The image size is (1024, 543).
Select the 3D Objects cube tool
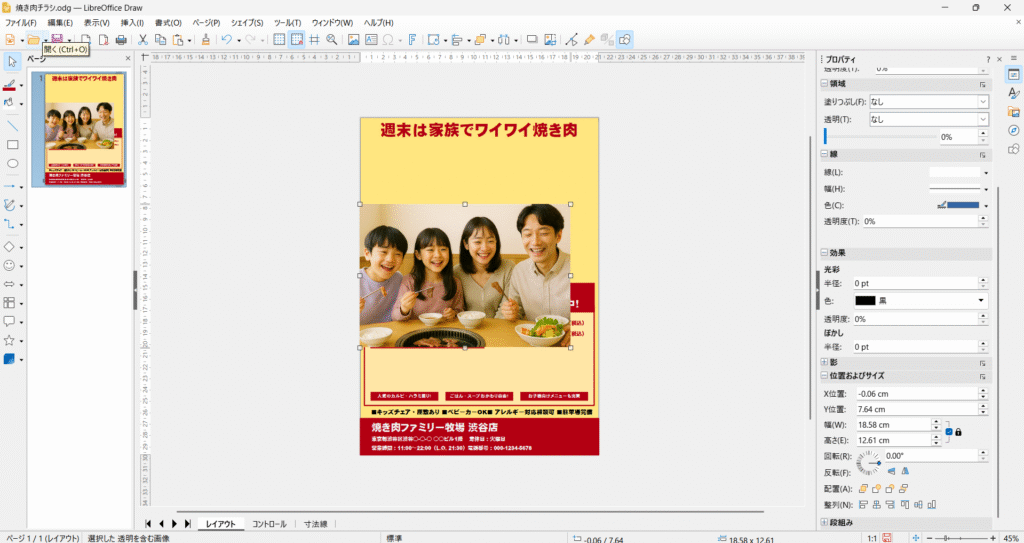coord(10,359)
